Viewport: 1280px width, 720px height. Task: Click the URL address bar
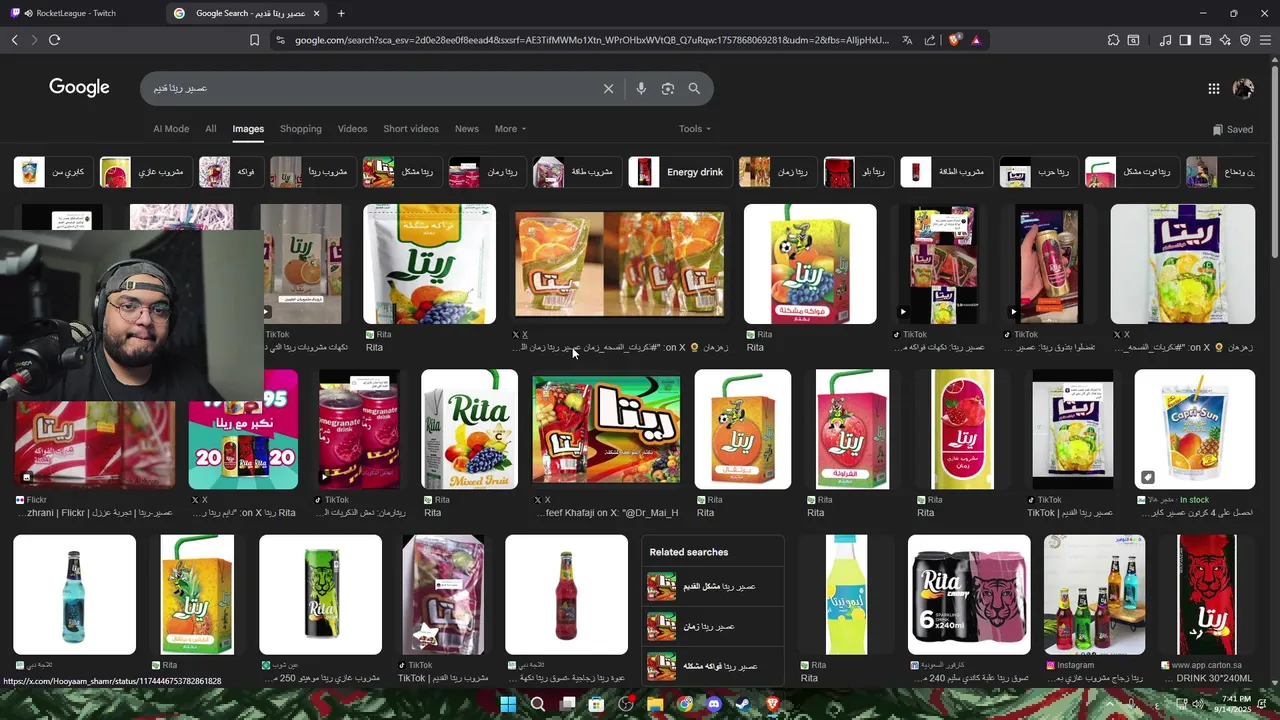[x=590, y=40]
